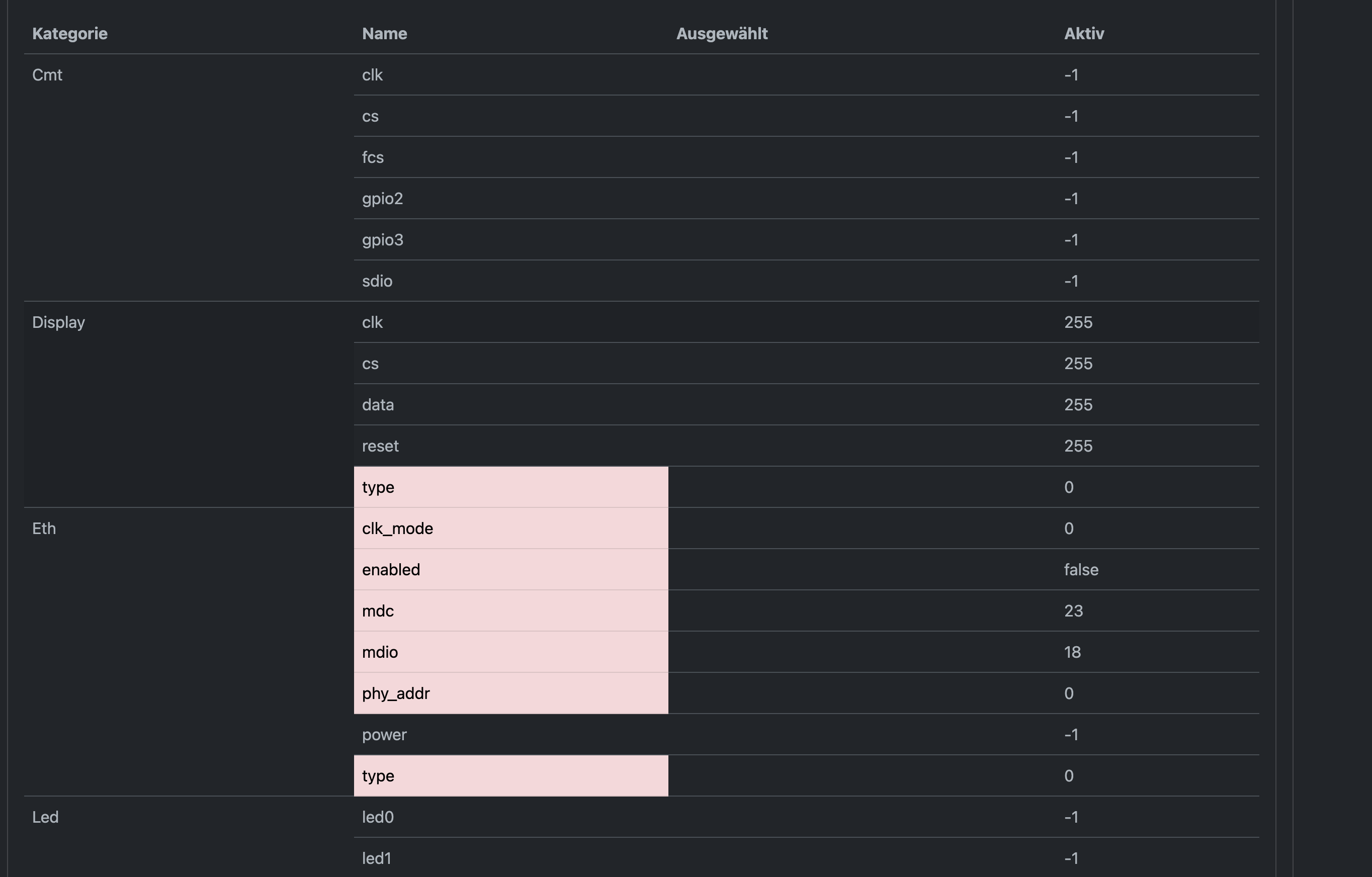The width and height of the screenshot is (1372, 877).
Task: Select the data entry in Display
Action: pos(377,405)
